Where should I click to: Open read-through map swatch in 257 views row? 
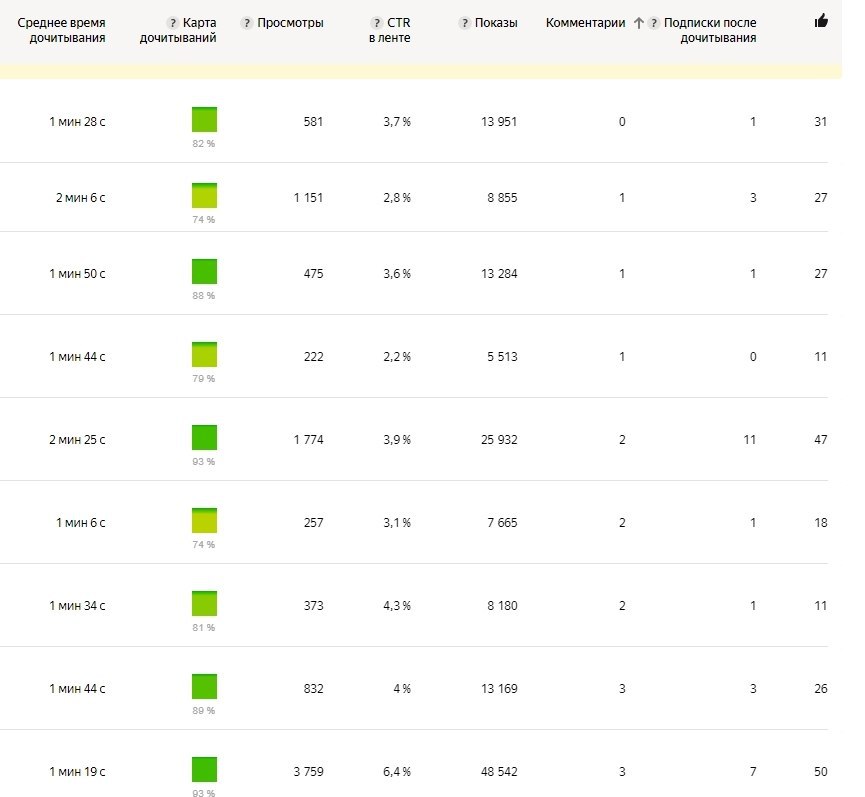[204, 521]
